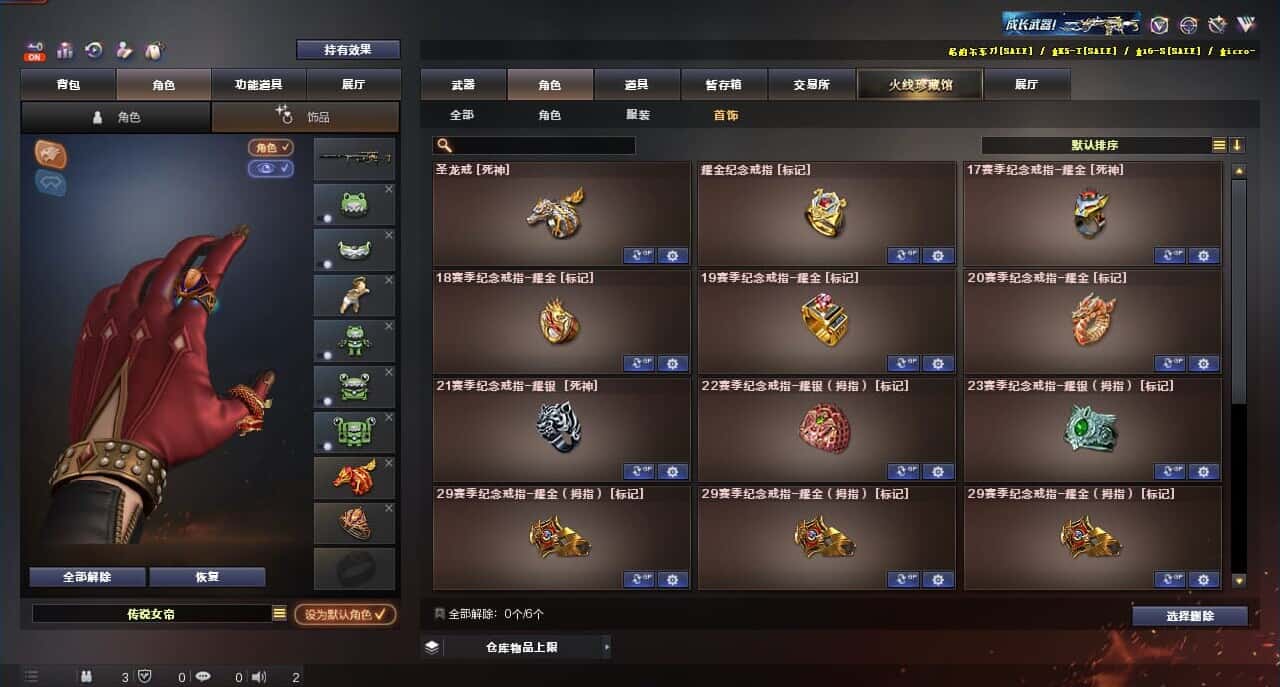Screen dimensions: 1280x687
Task: Open the 传说女帝 character list dropdown
Action: (279, 614)
